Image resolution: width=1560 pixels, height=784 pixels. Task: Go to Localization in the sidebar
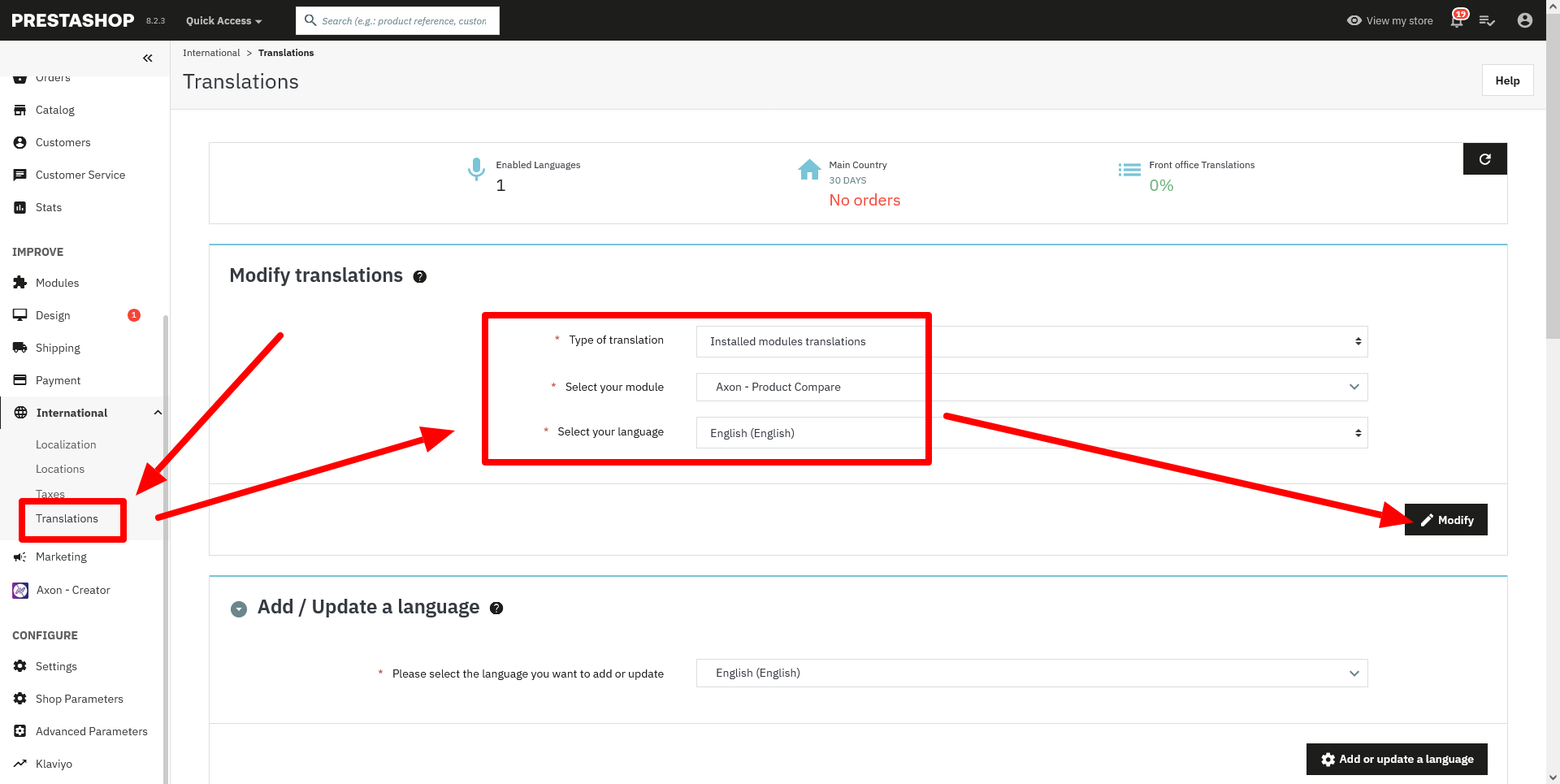coord(66,445)
